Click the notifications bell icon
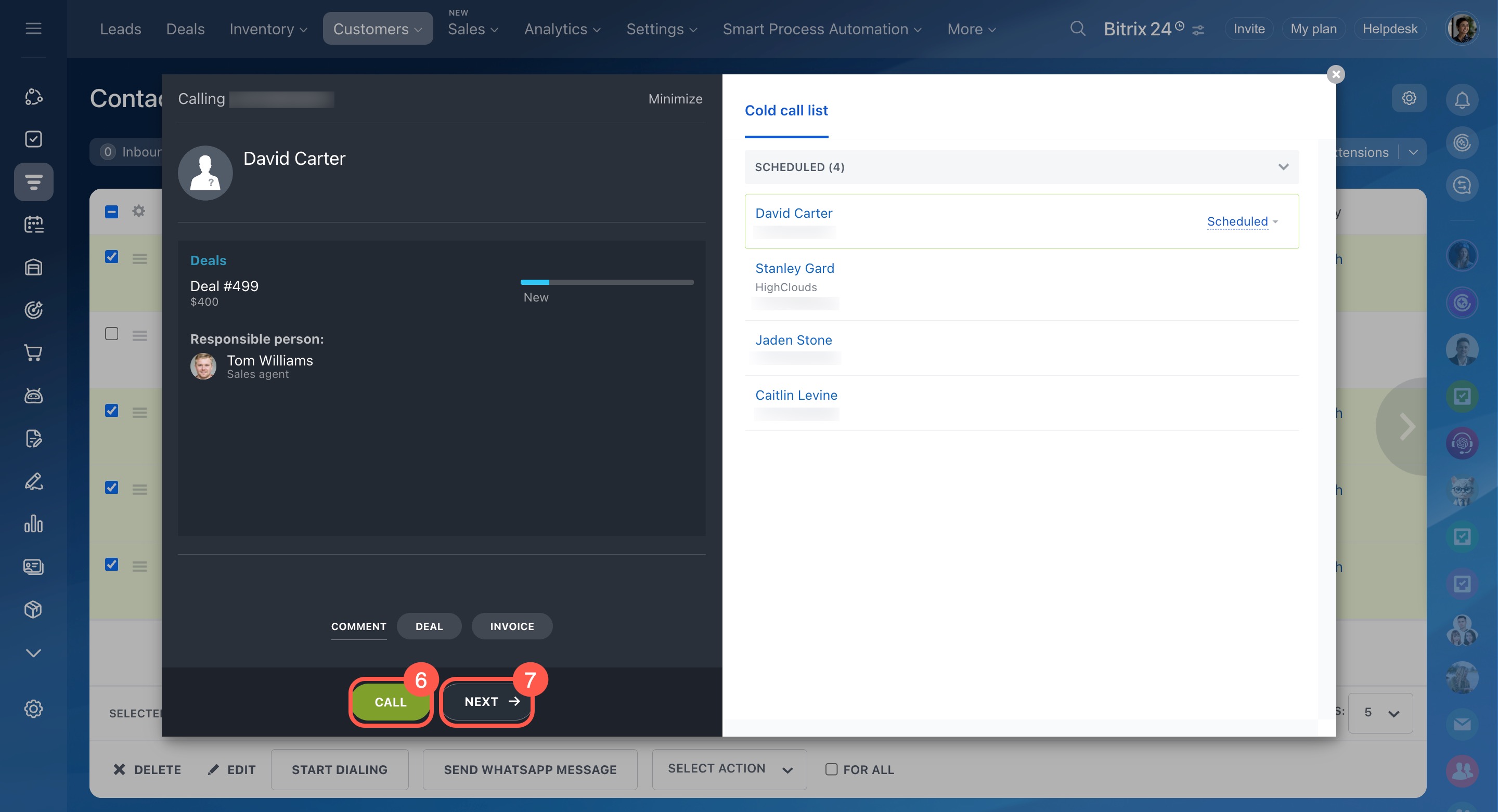Image resolution: width=1498 pixels, height=812 pixels. [x=1462, y=99]
